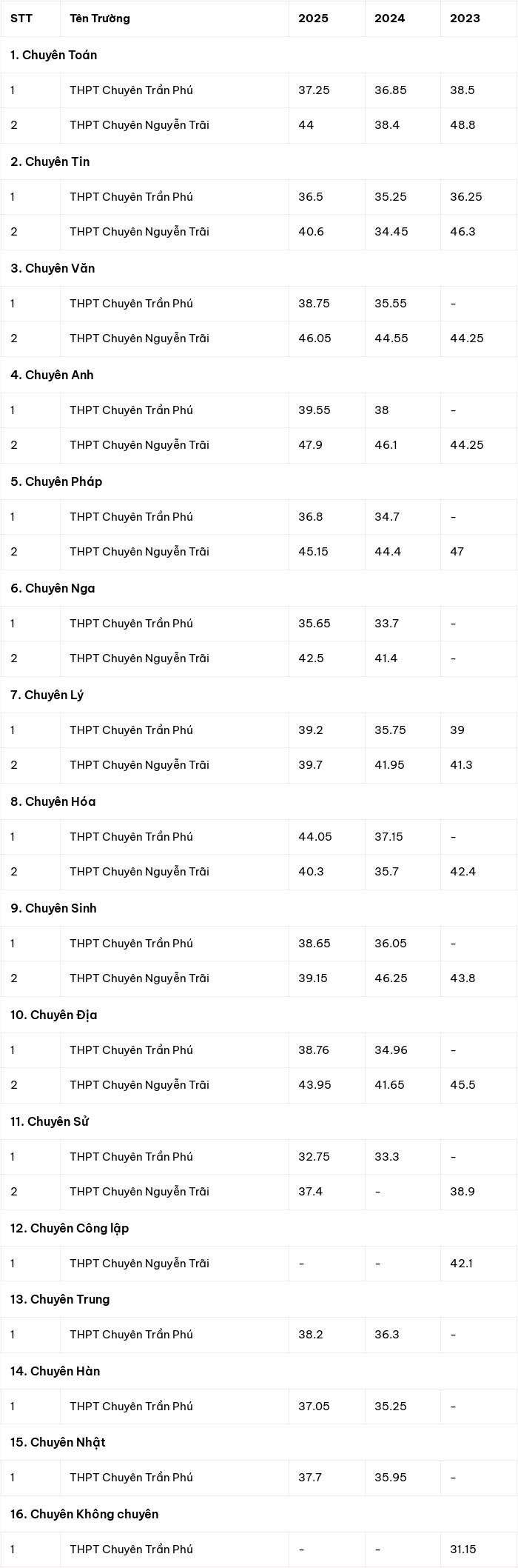Image resolution: width=518 pixels, height=1568 pixels.
Task: Select the '7. Chuyên Lý' section heading
Action: (47, 695)
